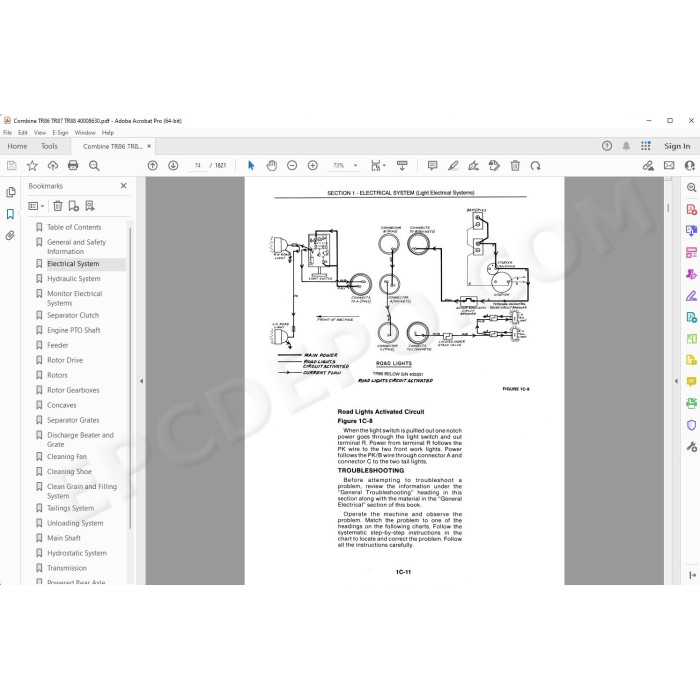Jump to the Rotor Gearboxes bookmark
Screen dimensions: 700x700
[x=73, y=390]
